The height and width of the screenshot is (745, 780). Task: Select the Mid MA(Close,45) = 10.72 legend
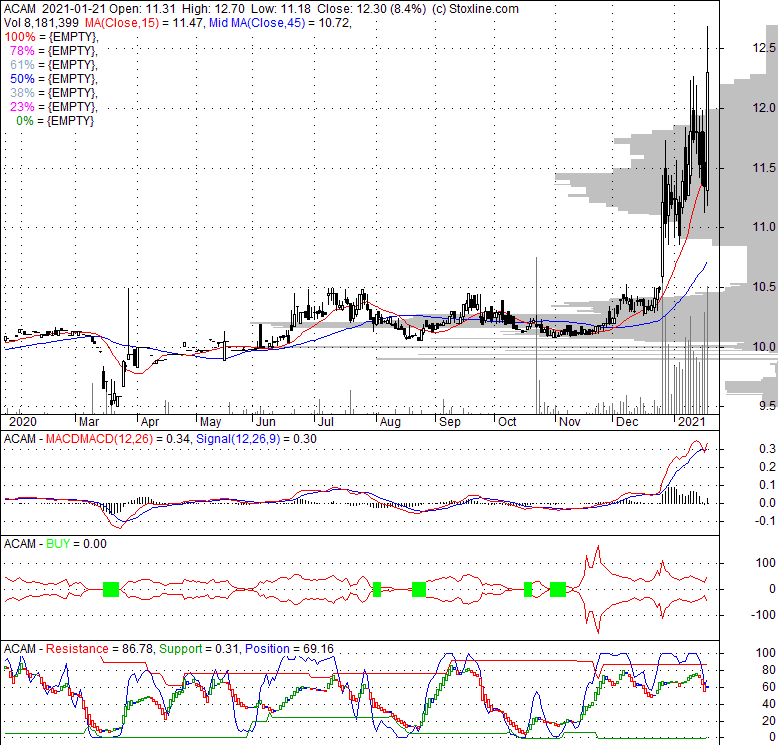pyautogui.click(x=279, y=23)
